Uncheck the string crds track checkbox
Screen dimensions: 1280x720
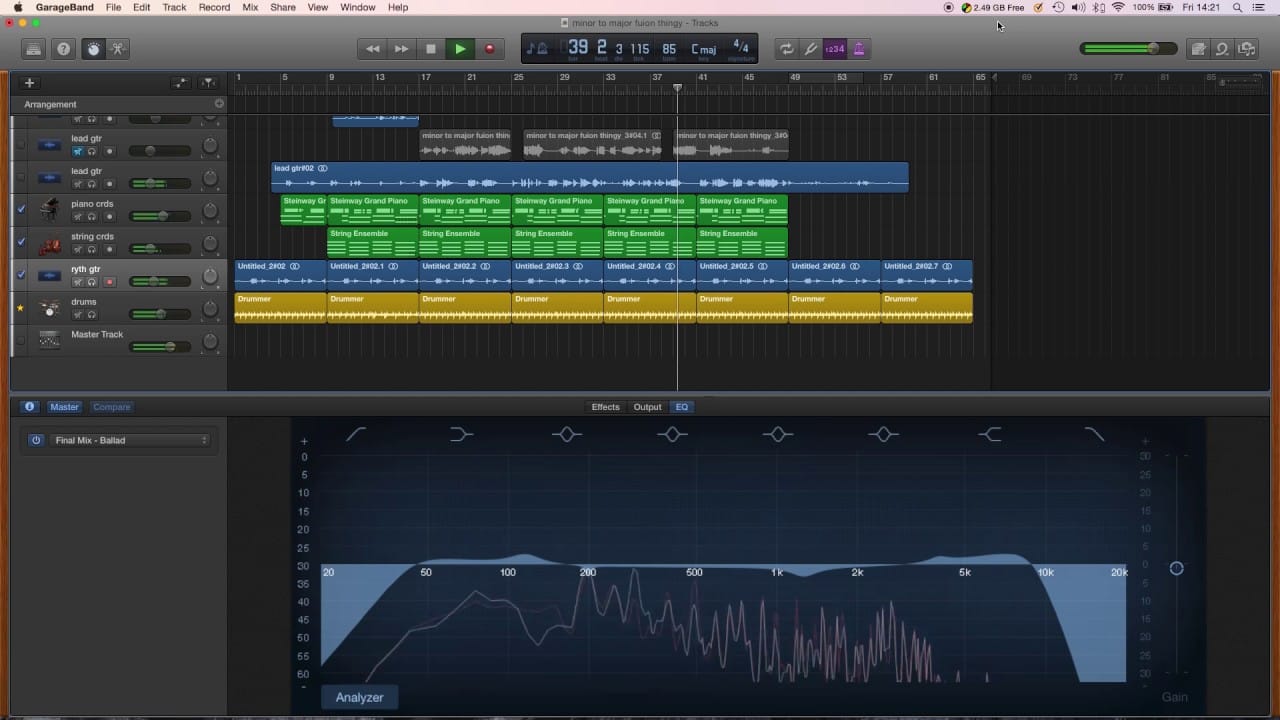tap(21, 242)
